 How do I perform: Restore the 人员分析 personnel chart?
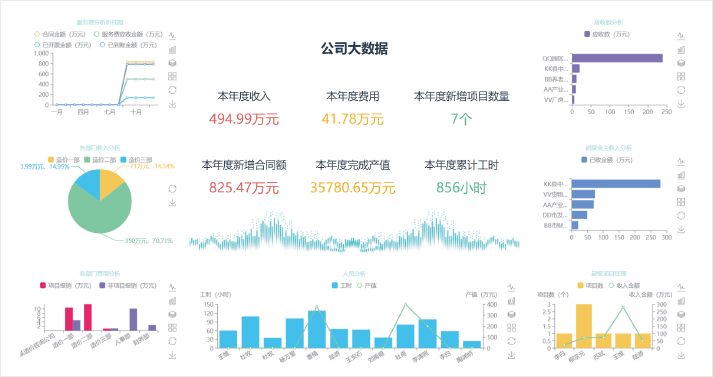512,342
